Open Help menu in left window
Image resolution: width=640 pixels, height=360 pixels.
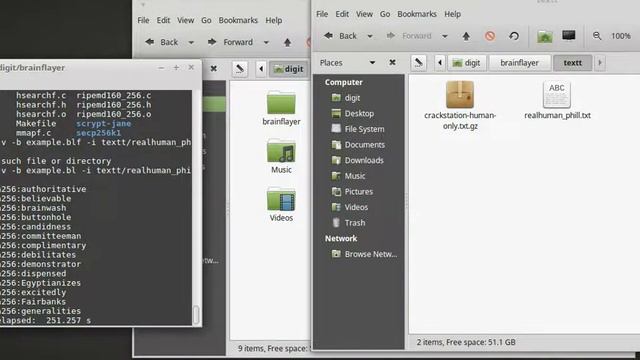point(273,20)
